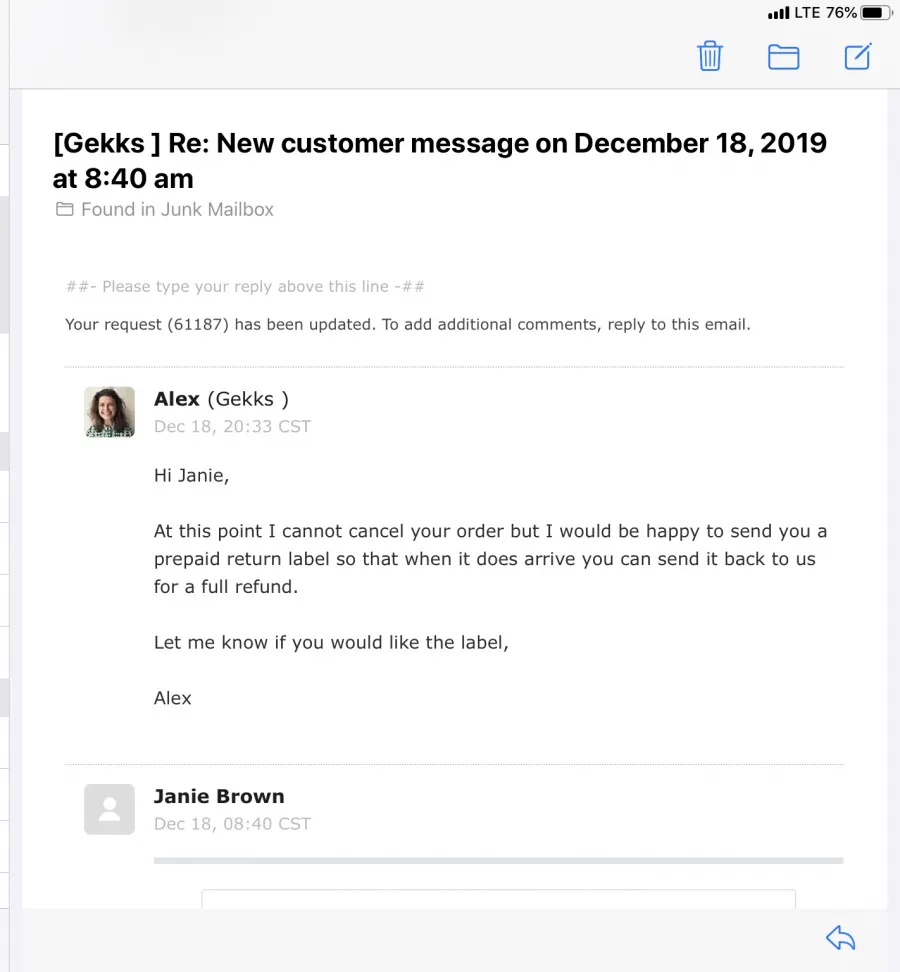Open the move-to-folder icon
The width and height of the screenshot is (900, 972).
click(783, 57)
